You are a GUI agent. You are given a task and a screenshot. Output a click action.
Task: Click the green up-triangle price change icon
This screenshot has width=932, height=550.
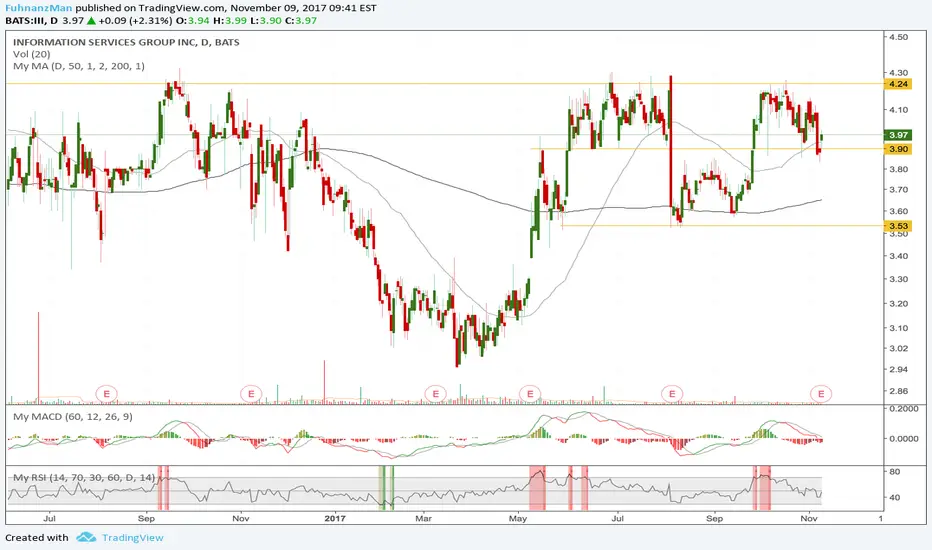tap(91, 21)
